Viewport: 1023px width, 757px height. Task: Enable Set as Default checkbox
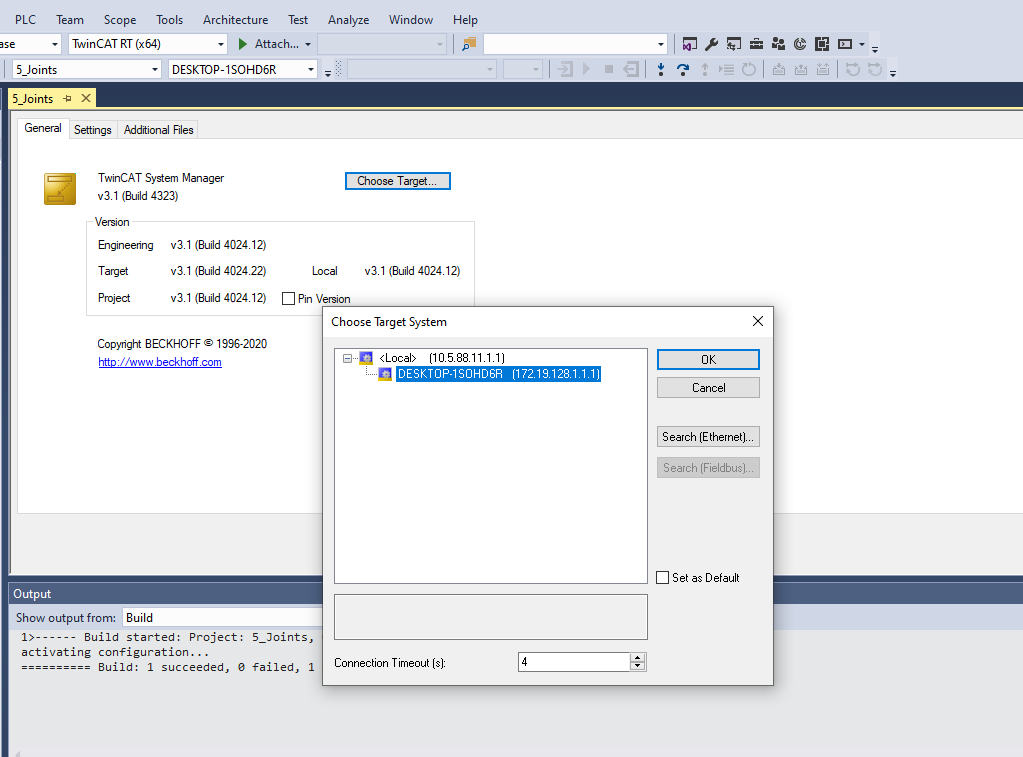(662, 578)
